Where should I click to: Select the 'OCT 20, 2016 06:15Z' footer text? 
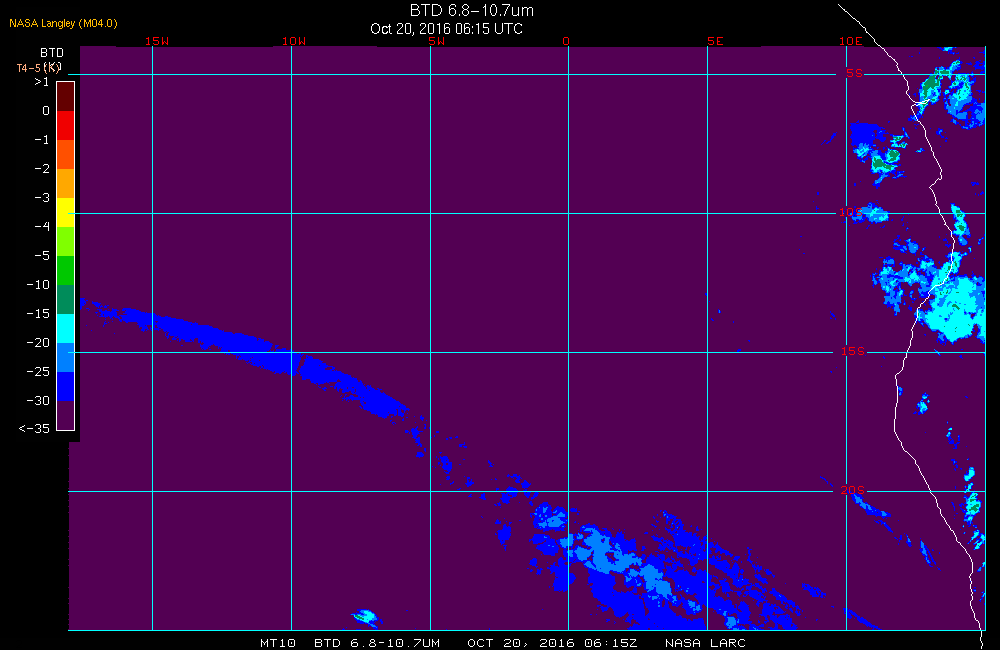coord(552,643)
